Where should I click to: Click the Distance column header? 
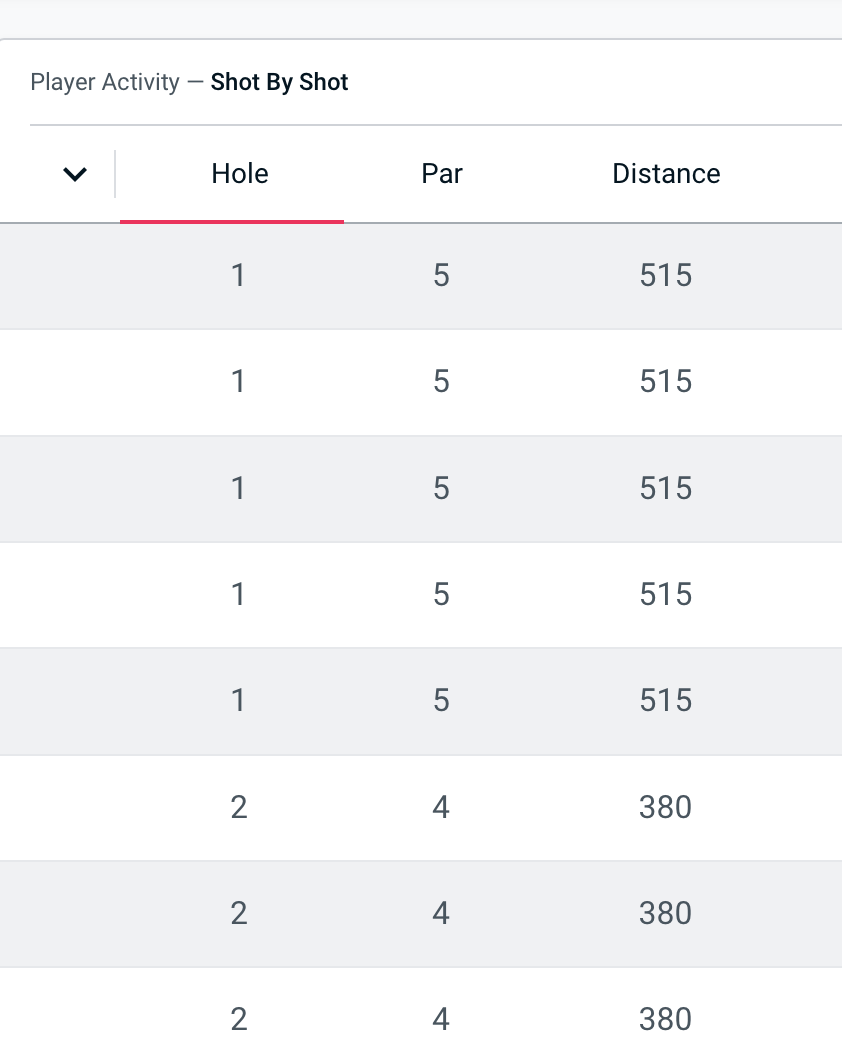point(666,174)
